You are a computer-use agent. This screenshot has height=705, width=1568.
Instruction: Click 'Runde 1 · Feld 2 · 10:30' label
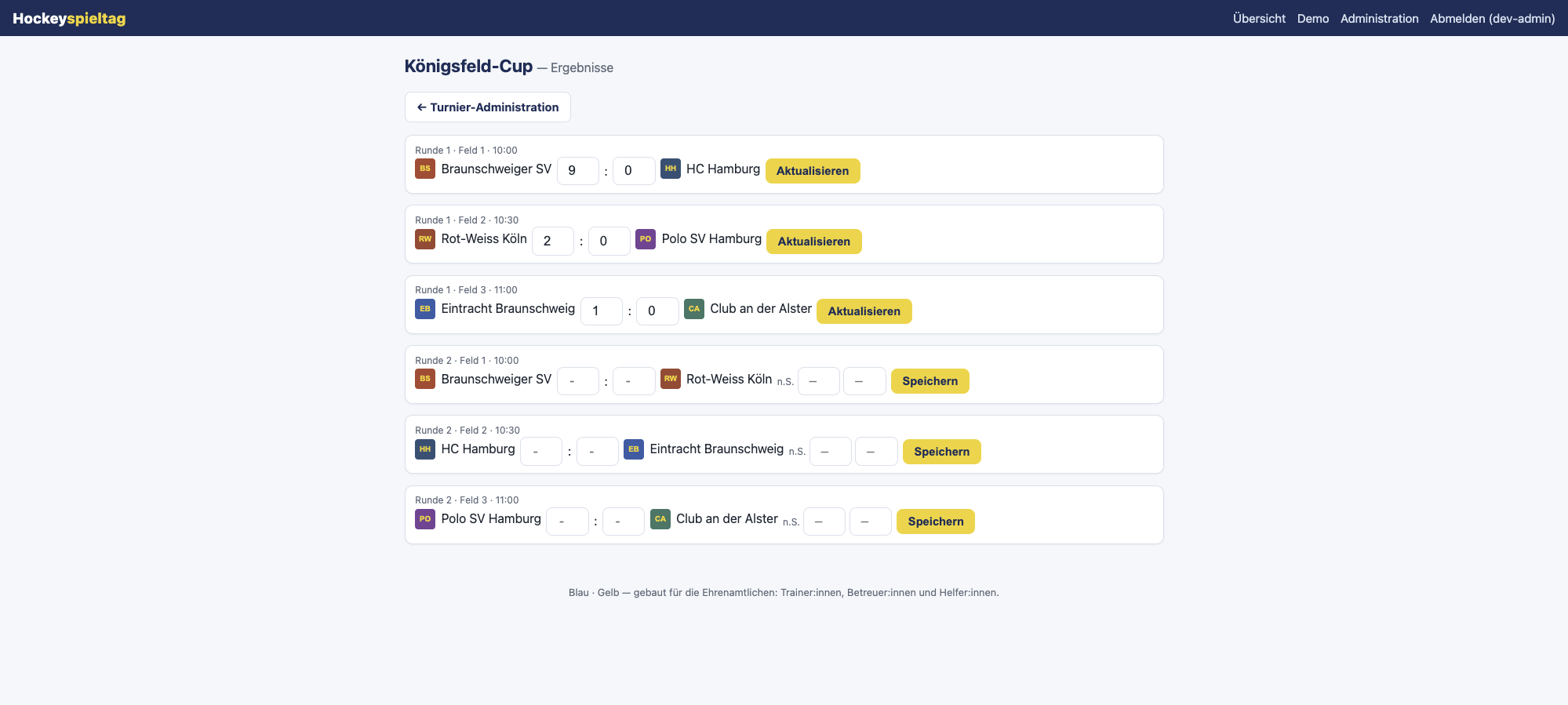pyautogui.click(x=467, y=220)
